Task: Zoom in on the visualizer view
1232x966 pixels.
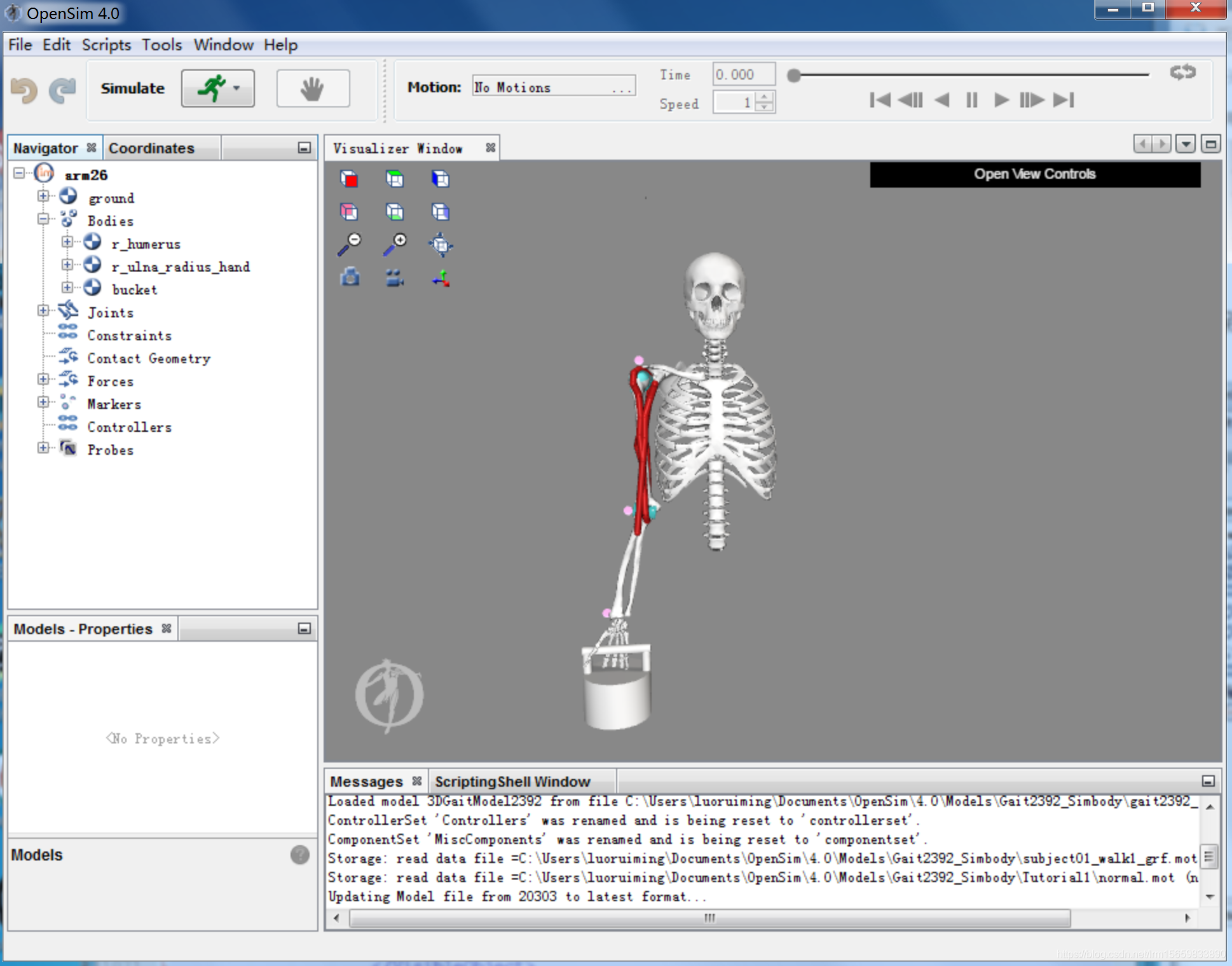Action: point(395,245)
